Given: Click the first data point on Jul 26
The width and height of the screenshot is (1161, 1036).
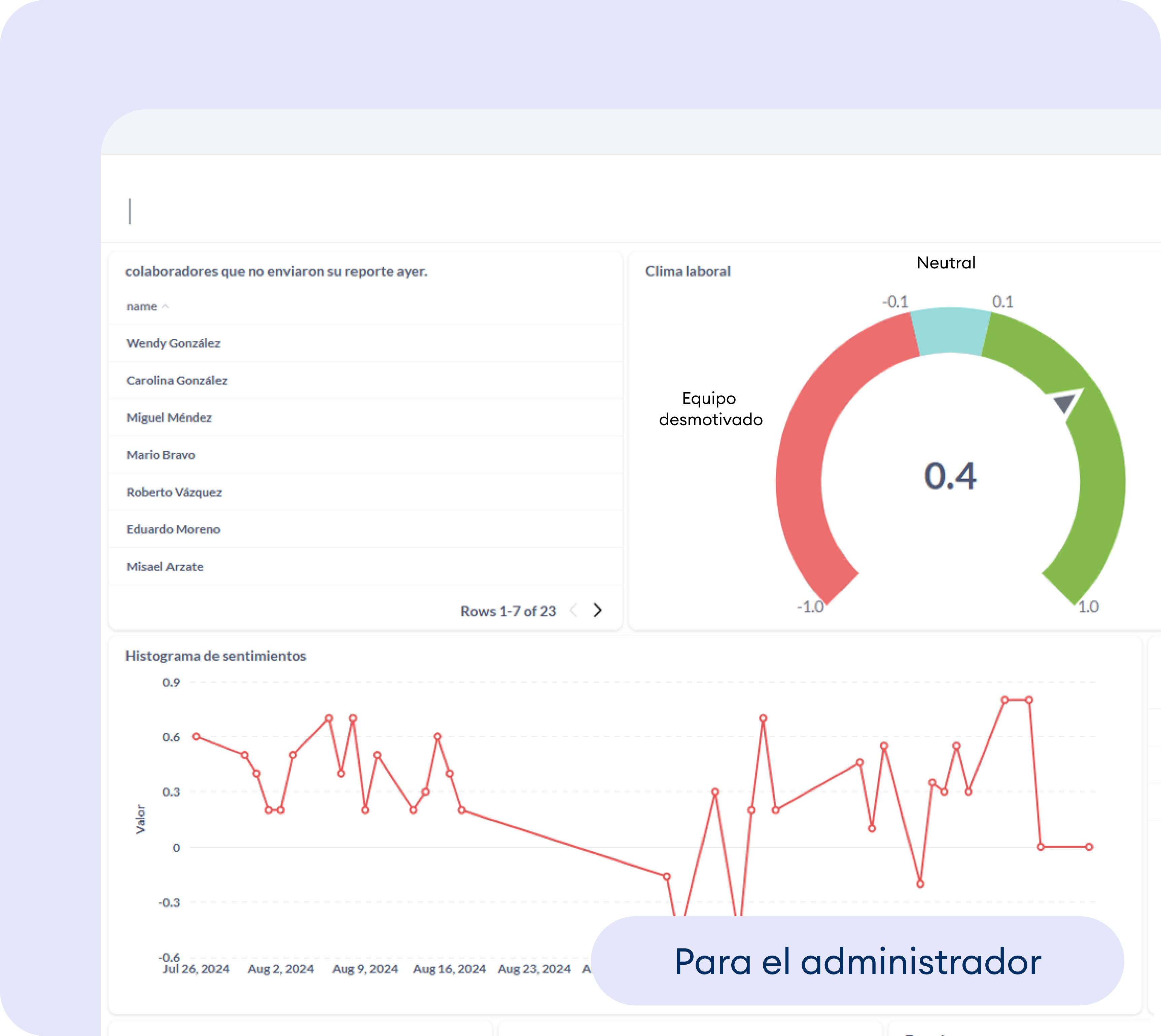Looking at the screenshot, I should coord(196,737).
